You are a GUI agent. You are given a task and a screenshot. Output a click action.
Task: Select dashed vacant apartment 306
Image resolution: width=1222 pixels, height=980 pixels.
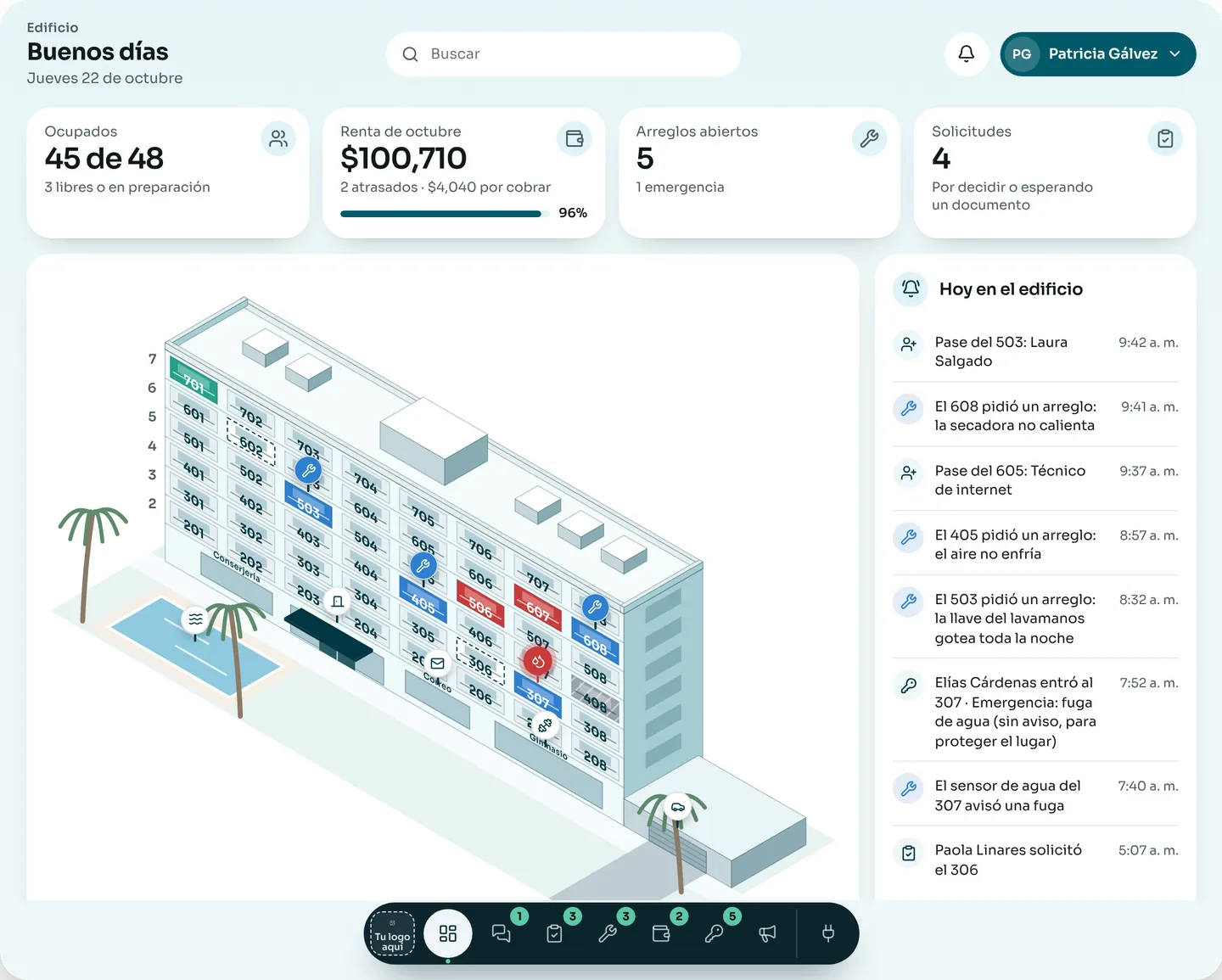[x=480, y=663]
